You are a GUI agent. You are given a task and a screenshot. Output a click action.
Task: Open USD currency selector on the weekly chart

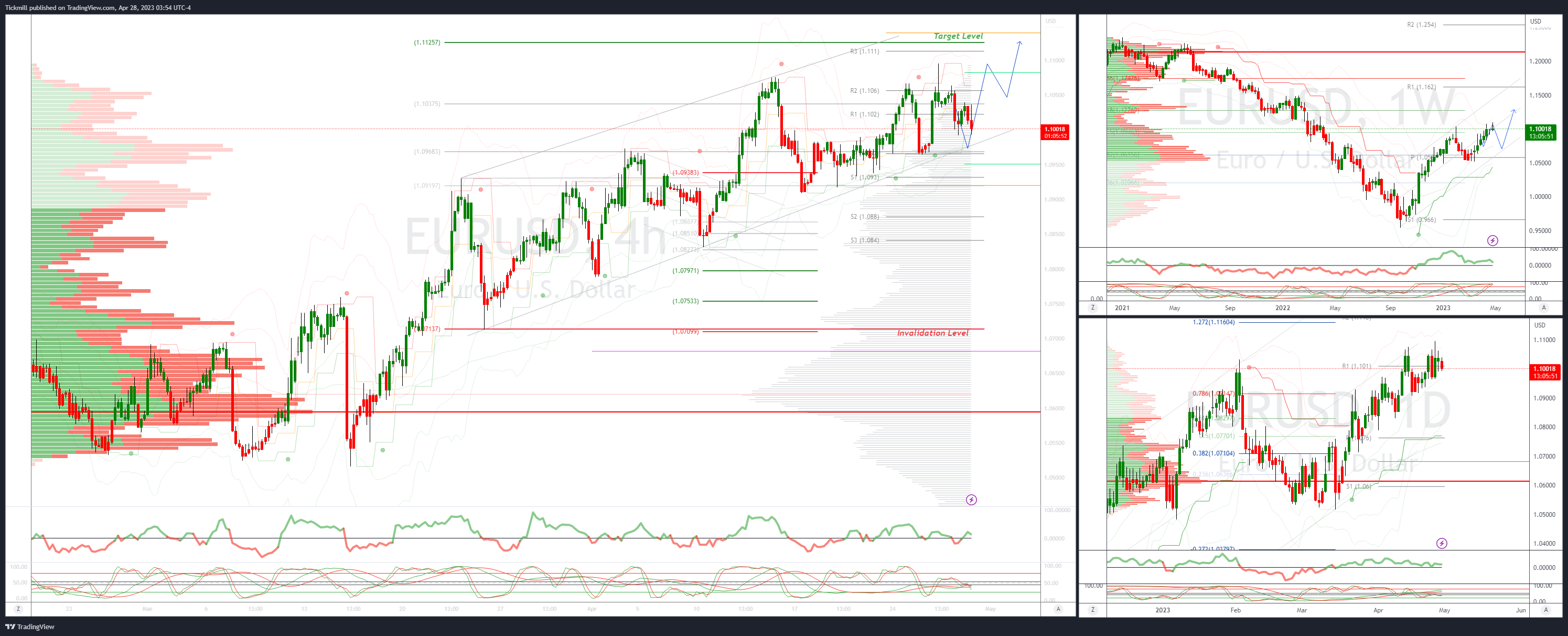pyautogui.click(x=1535, y=22)
